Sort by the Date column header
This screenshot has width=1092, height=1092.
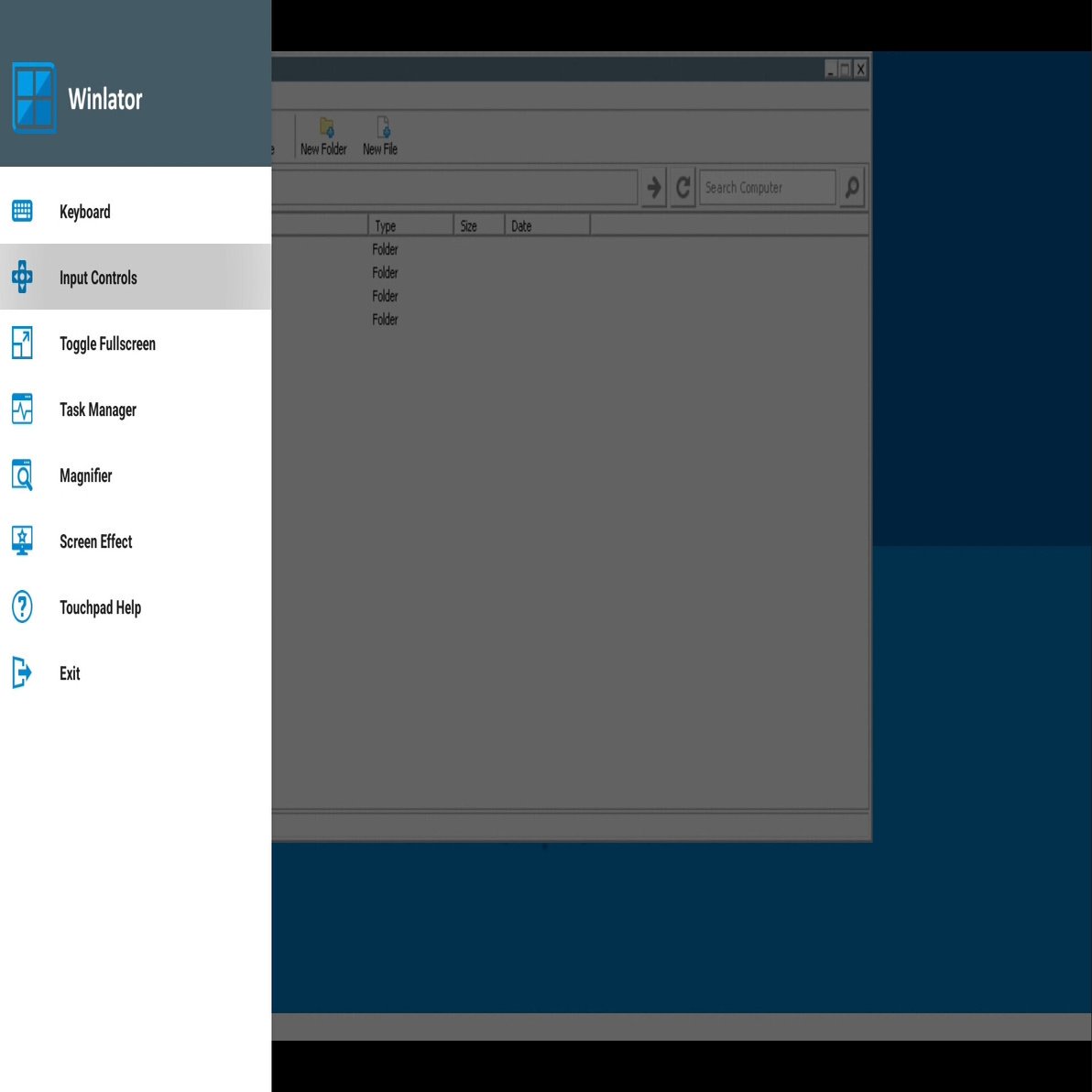[x=548, y=225]
